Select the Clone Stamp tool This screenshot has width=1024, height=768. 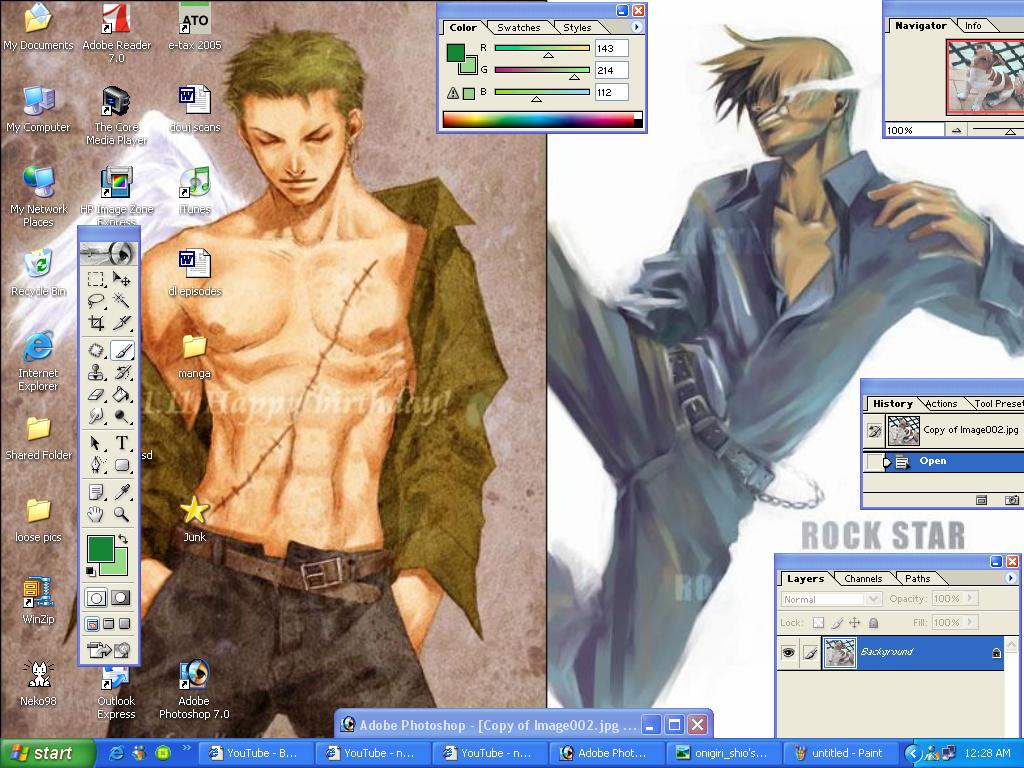[x=95, y=372]
